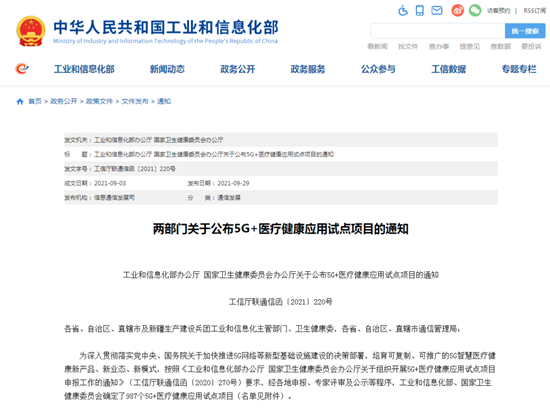Image resolution: width=550 pixels, height=412 pixels.
Task: Open the 公众参与 navigation menu
Action: (378, 69)
